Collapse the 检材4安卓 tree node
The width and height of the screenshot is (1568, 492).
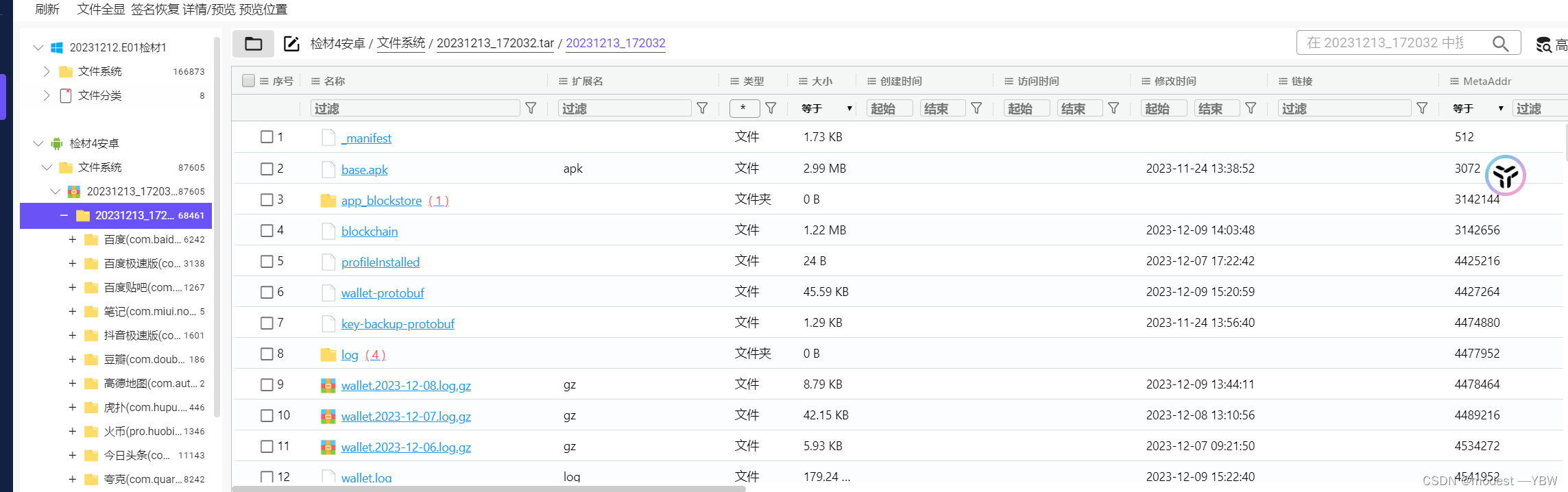tap(38, 143)
